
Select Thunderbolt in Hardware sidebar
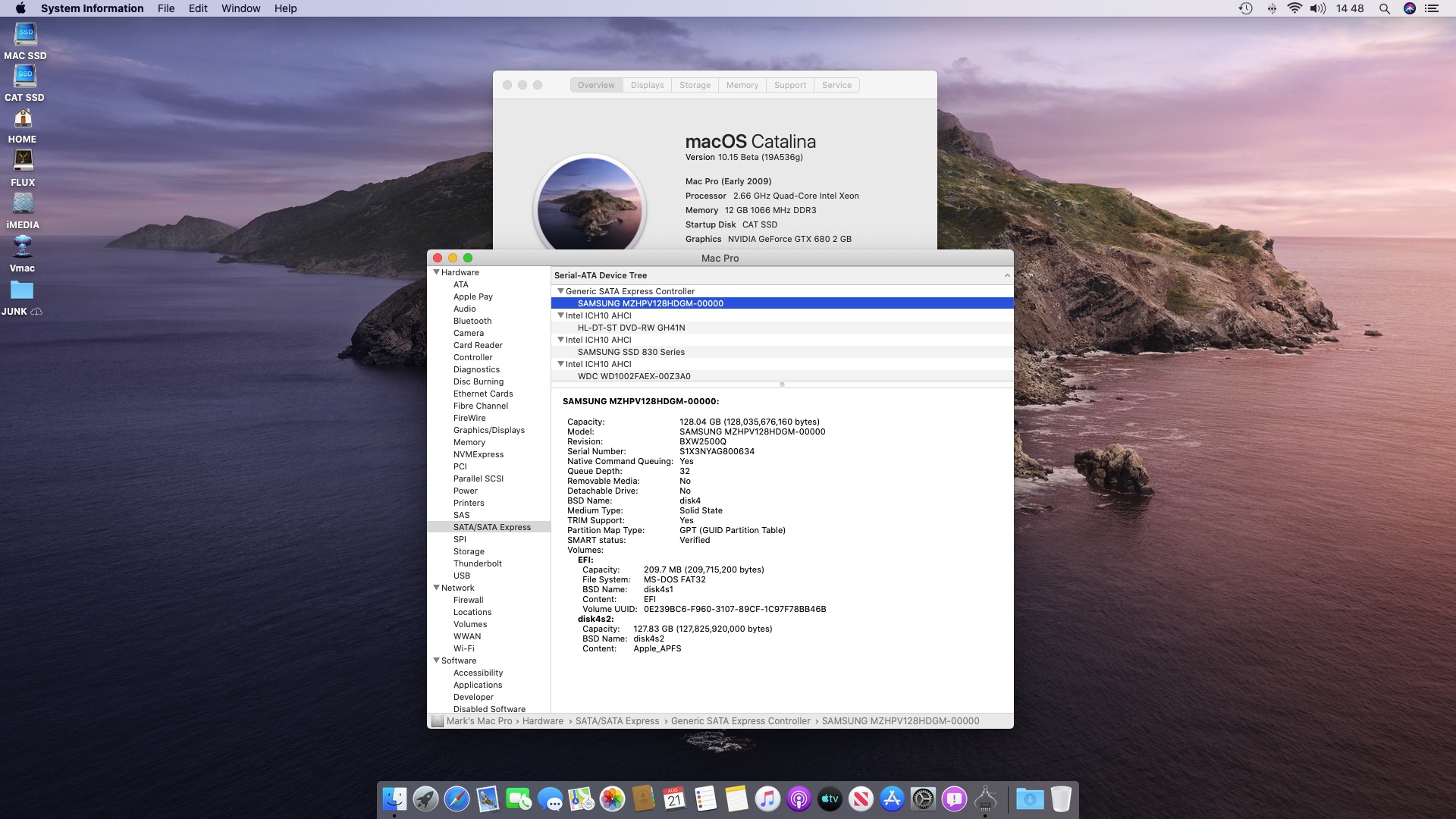478,563
